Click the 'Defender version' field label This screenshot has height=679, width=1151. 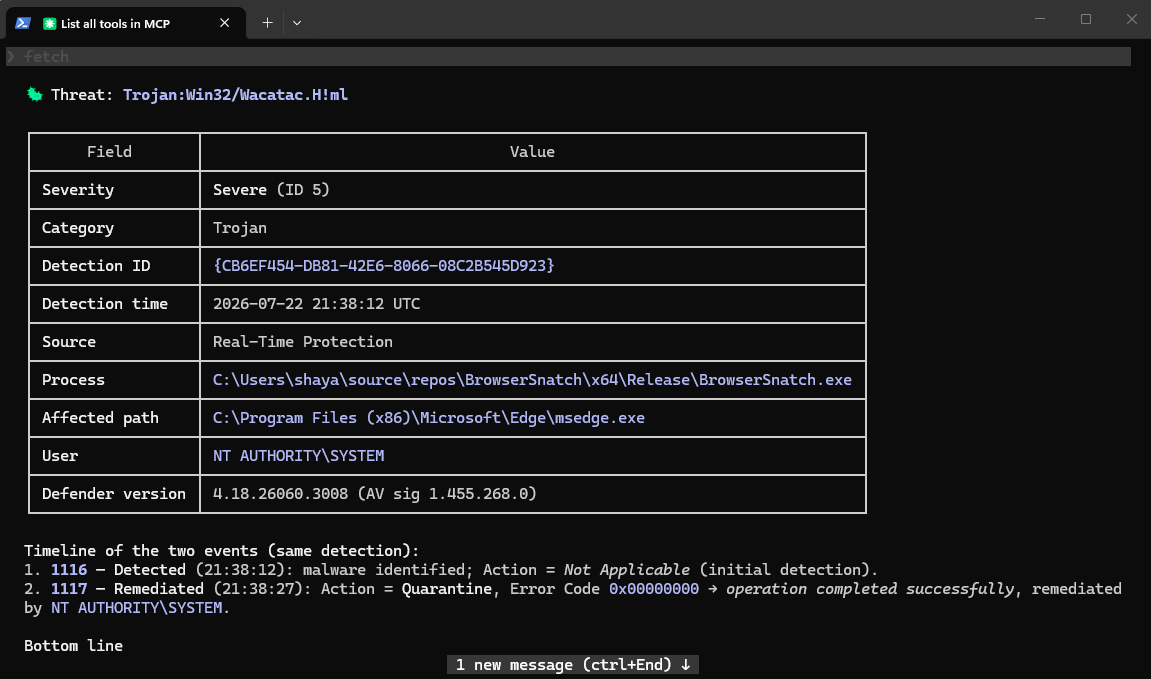tap(114, 494)
